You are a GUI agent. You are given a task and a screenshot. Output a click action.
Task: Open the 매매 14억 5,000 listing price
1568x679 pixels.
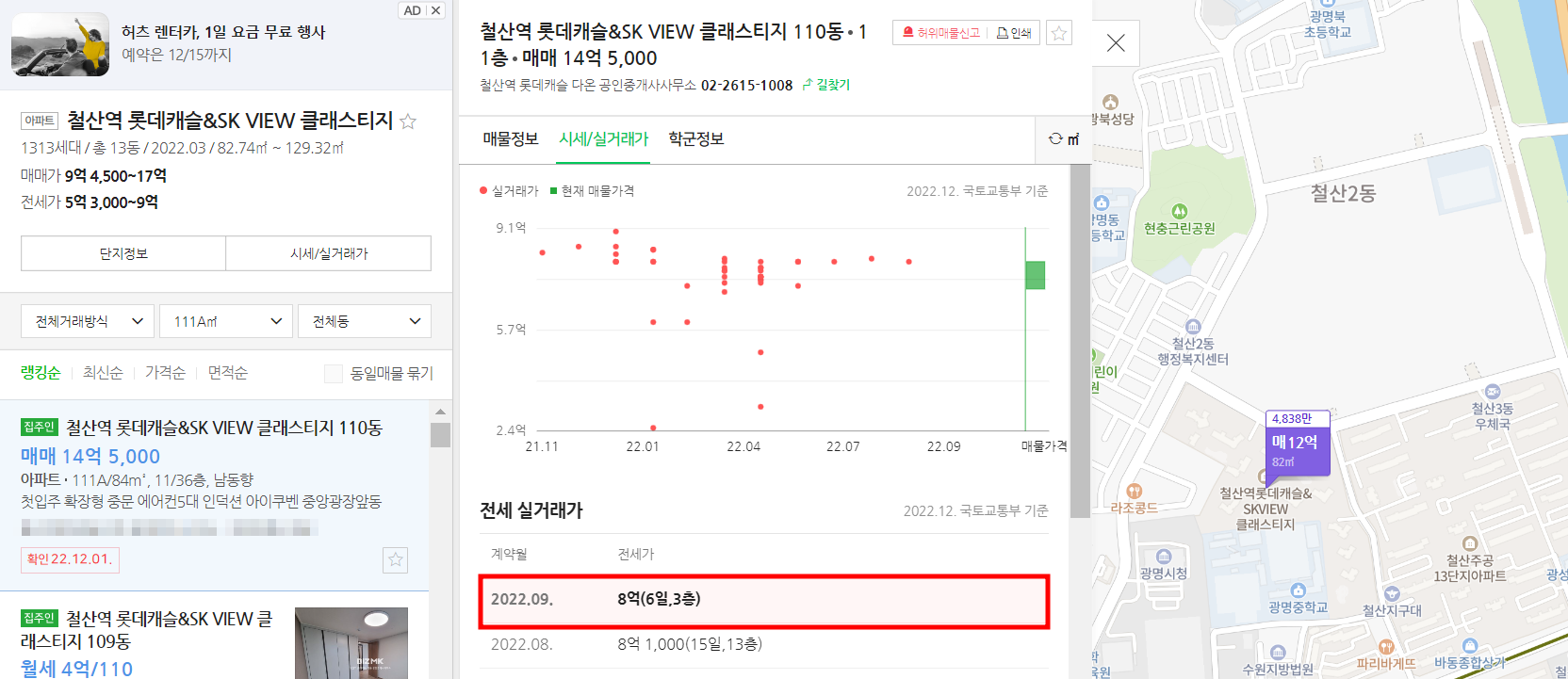pyautogui.click(x=90, y=457)
